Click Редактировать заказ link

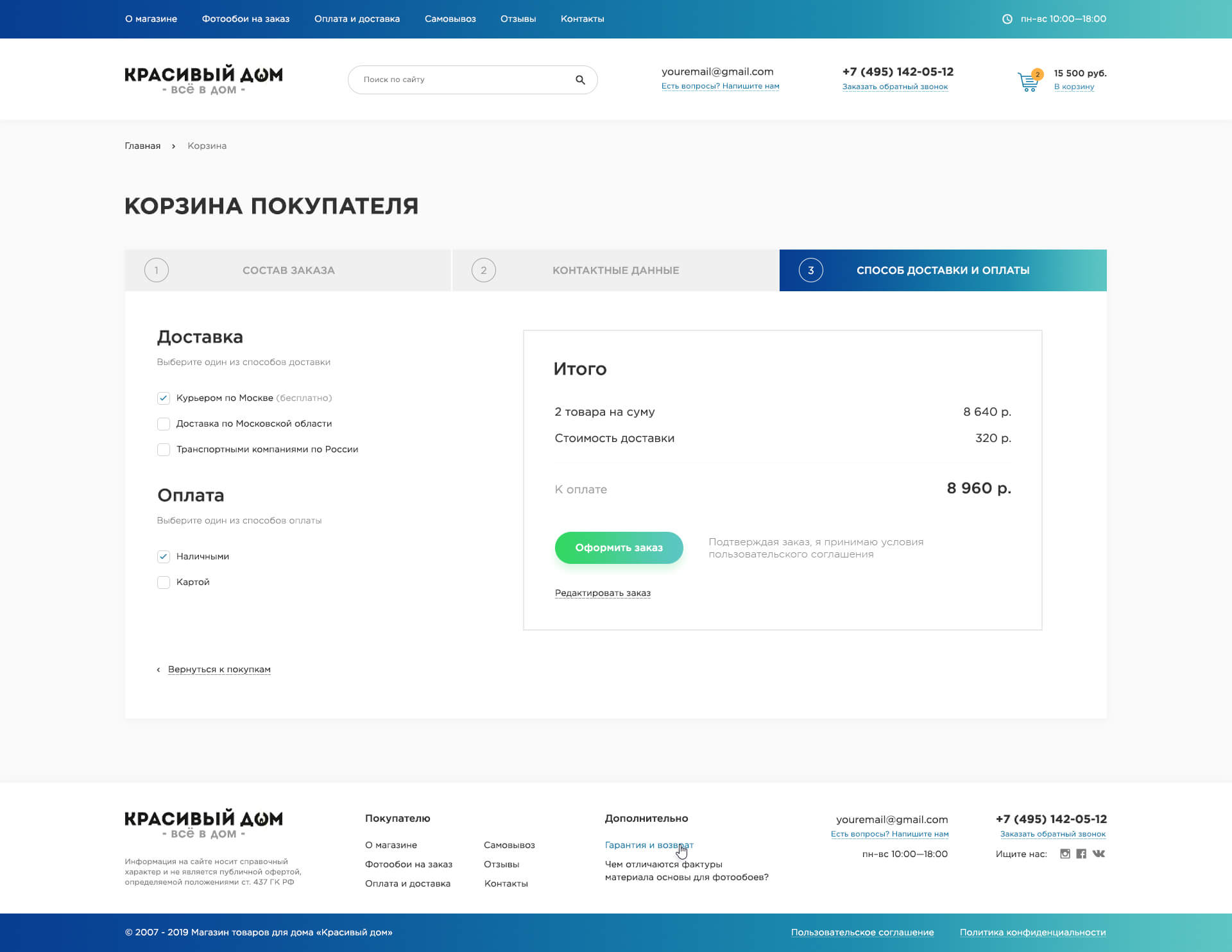click(x=603, y=593)
